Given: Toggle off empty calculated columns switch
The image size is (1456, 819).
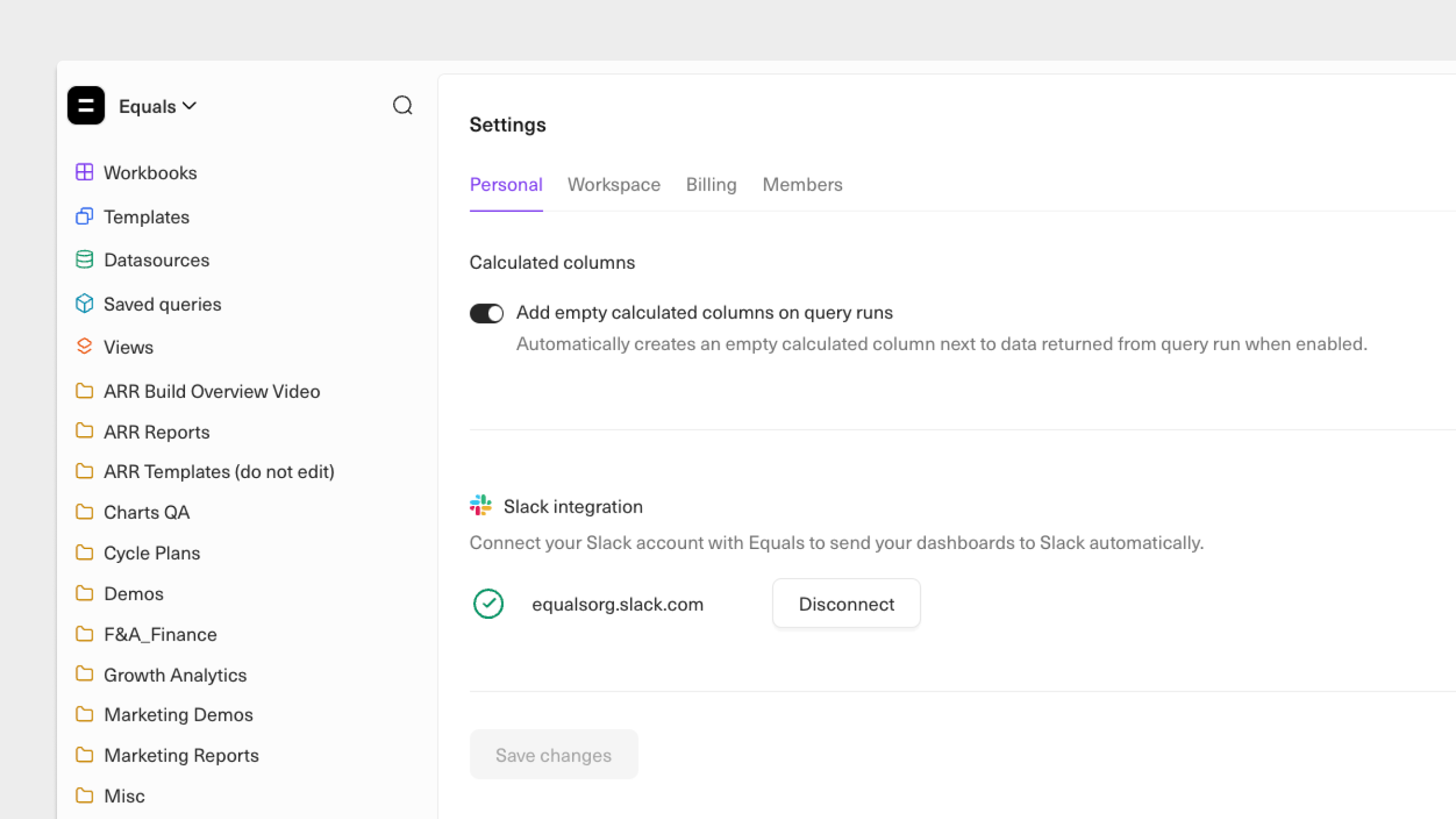Looking at the screenshot, I should [x=487, y=313].
